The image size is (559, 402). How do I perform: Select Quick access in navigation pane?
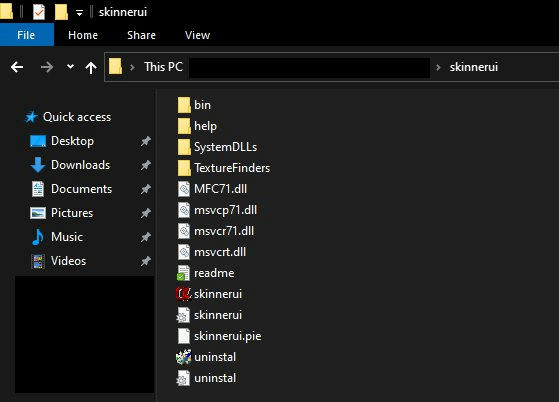[77, 117]
